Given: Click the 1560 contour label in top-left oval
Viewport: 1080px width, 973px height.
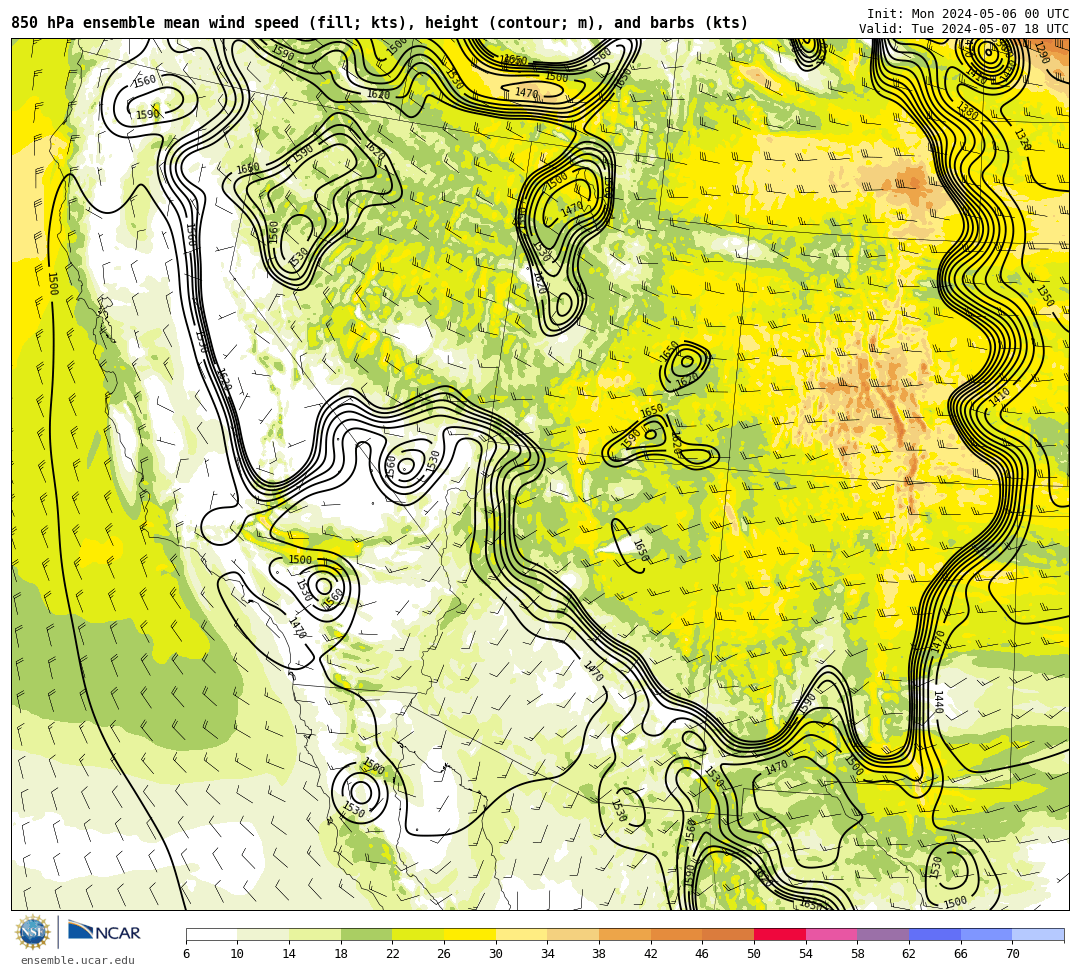Looking at the screenshot, I should pos(144,81).
